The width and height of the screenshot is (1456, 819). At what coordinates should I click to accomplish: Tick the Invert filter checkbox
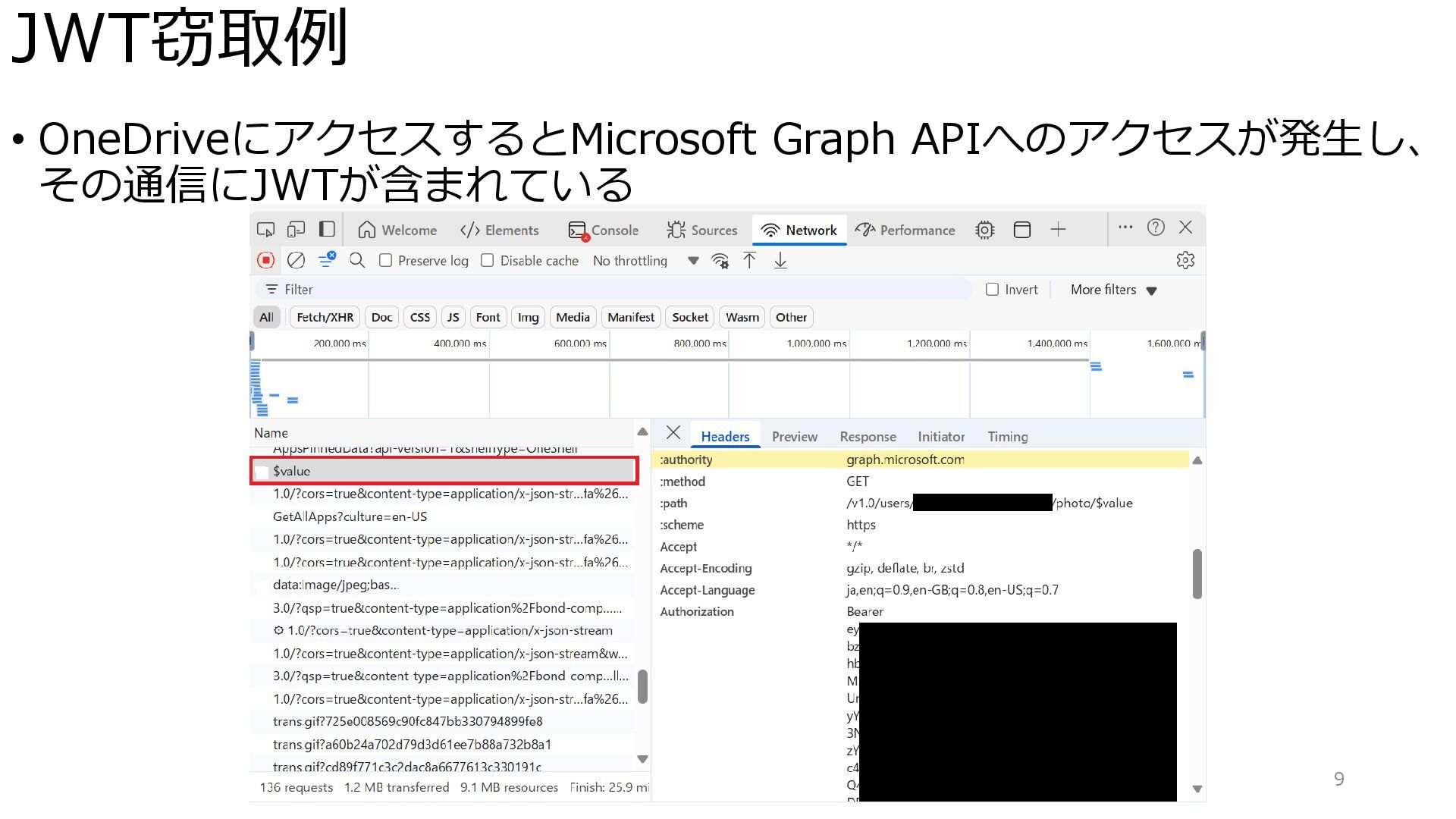click(992, 290)
